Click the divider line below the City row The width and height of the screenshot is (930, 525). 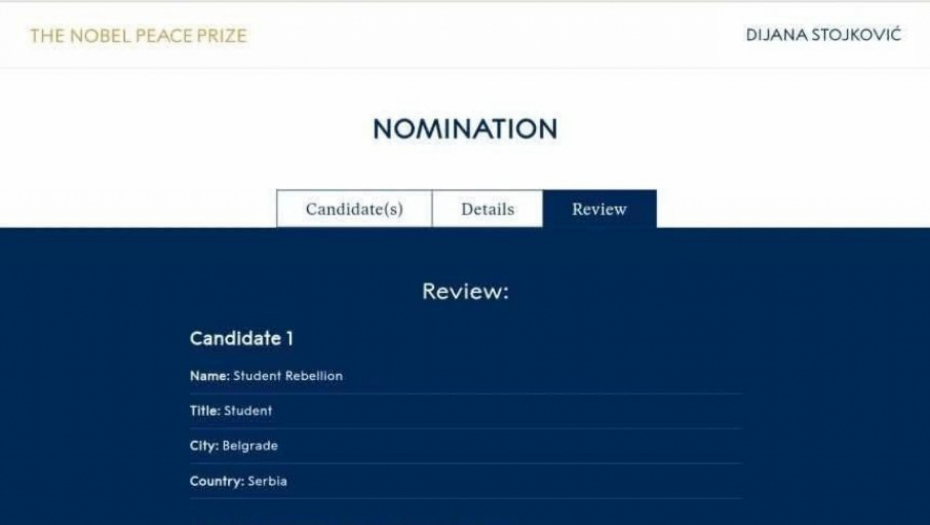pos(465,464)
